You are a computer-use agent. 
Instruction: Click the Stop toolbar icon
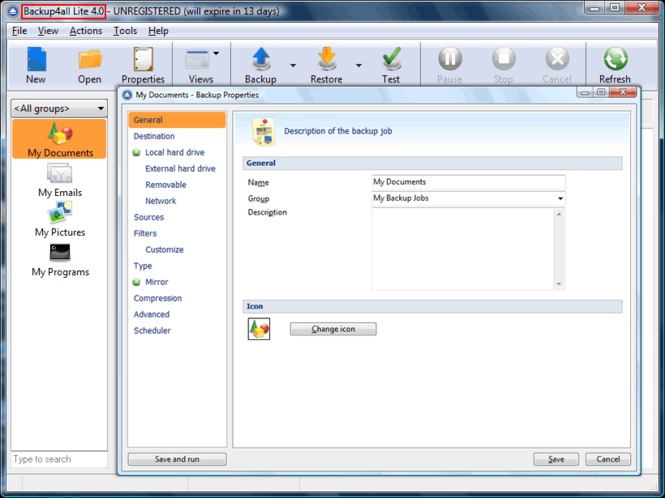coord(503,59)
